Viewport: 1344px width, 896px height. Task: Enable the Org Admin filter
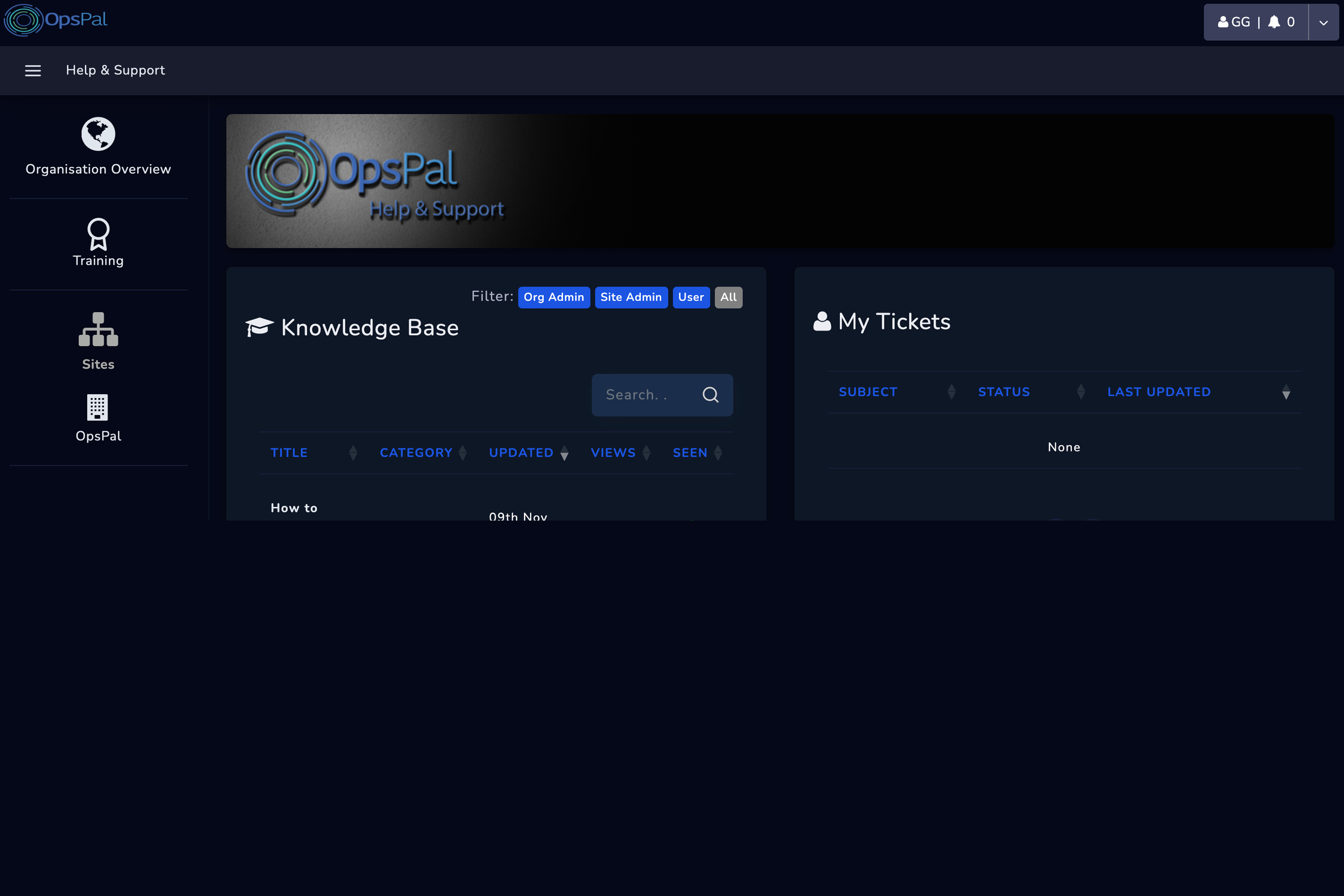click(553, 297)
